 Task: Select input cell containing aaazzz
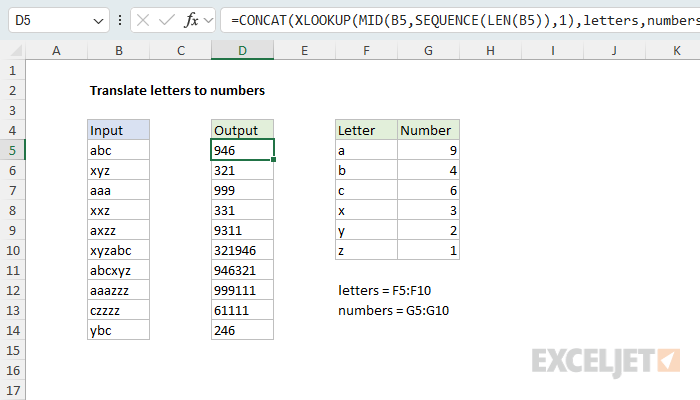pos(119,290)
